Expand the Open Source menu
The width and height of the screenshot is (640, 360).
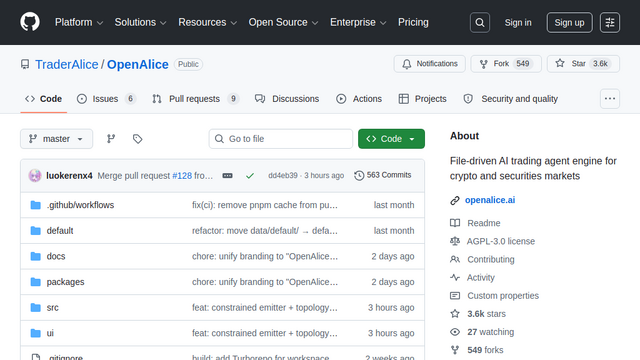[x=283, y=22]
